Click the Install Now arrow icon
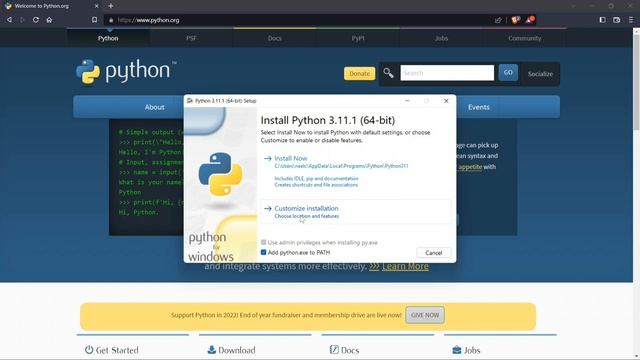This screenshot has width=640, height=360. 268,158
